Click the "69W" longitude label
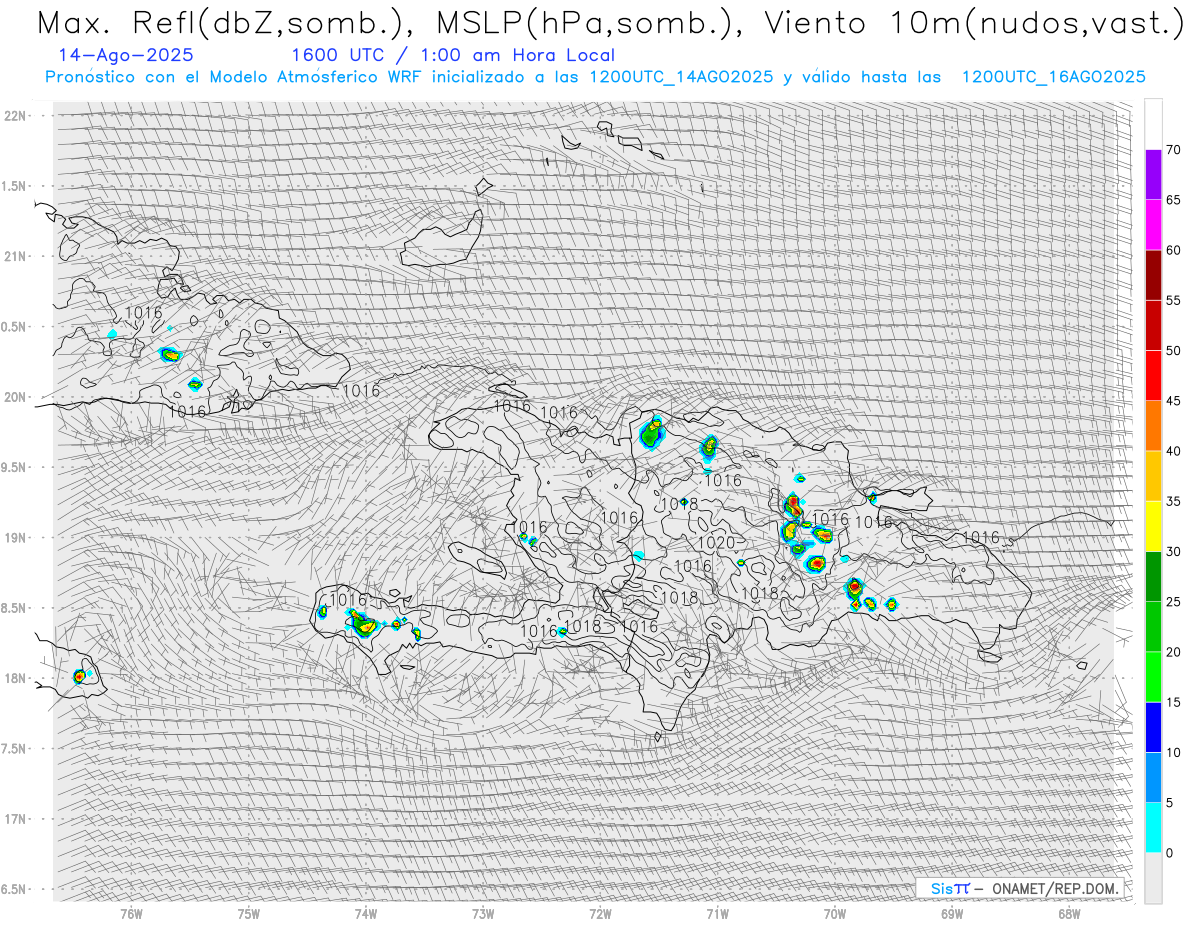This screenshot has height=927, width=1200. (952, 913)
